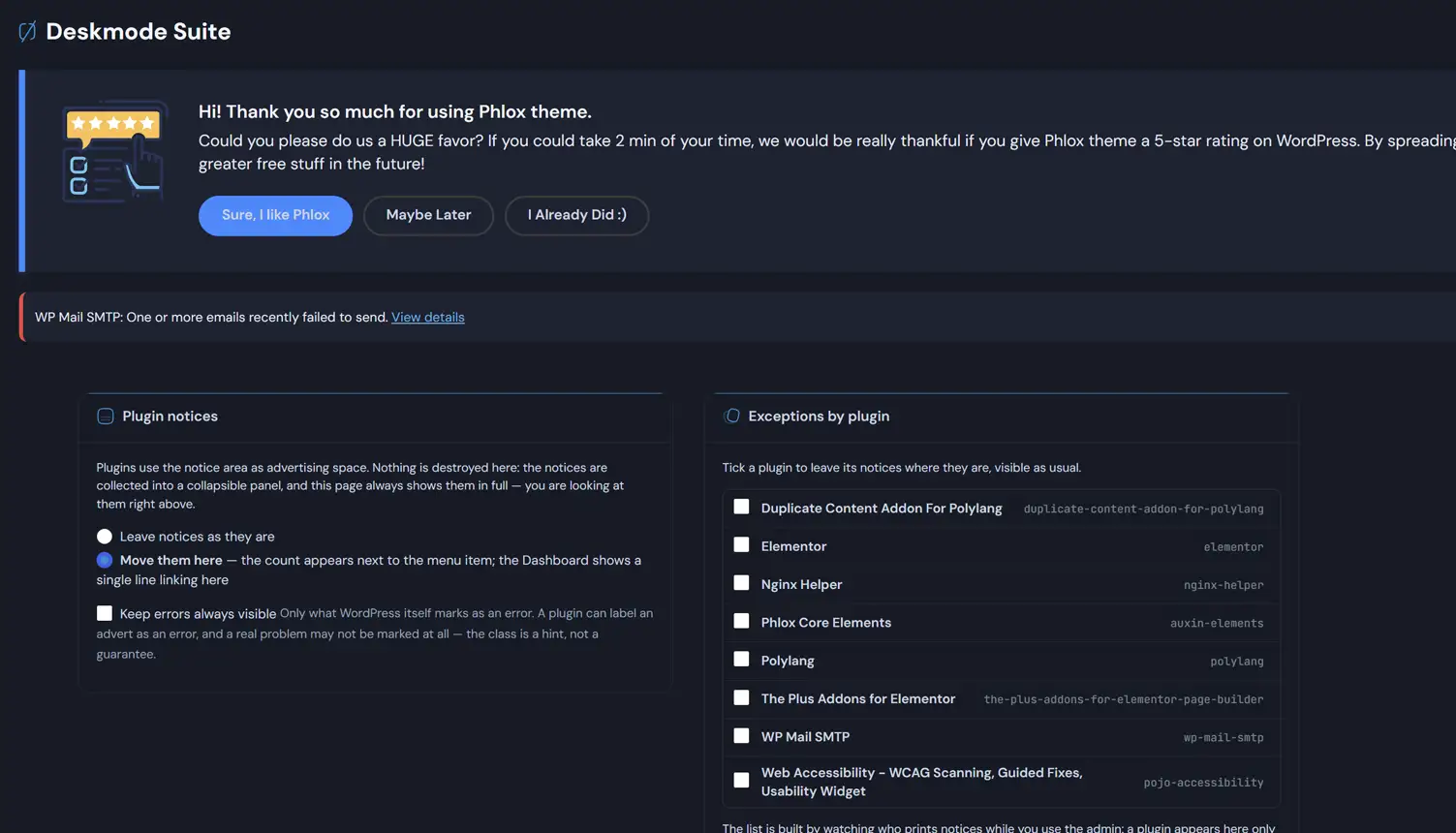Click the Deskmode Suite logo icon
This screenshot has height=833, width=1456.
pos(27,31)
